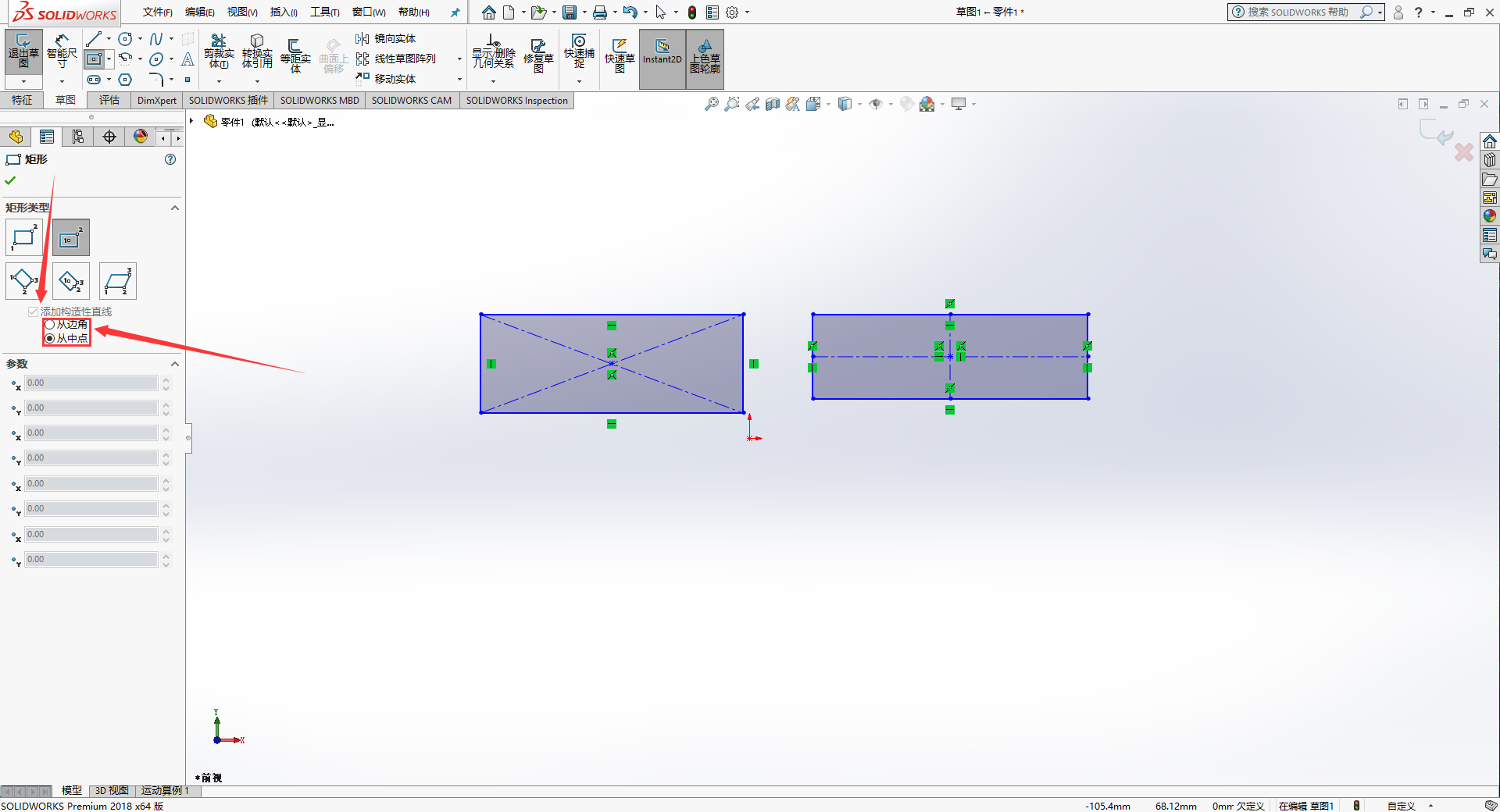Increment the first Y parameter spinner
This screenshot has width=1500, height=812.
(166, 404)
